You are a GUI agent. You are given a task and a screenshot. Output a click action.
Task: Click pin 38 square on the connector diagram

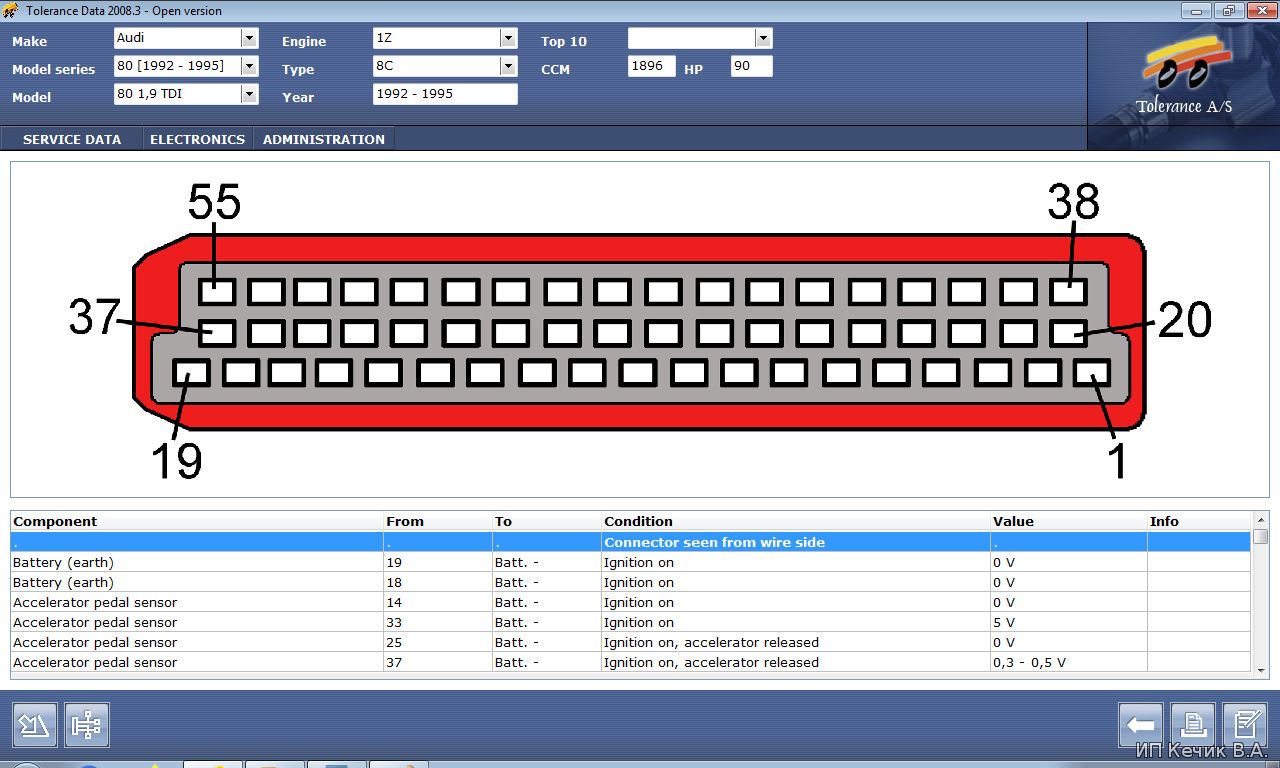(1069, 292)
